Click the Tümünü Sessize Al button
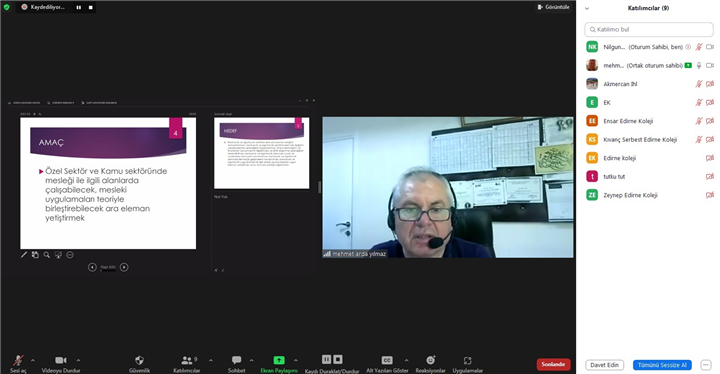Image resolution: width=720 pixels, height=374 pixels. (x=662, y=365)
